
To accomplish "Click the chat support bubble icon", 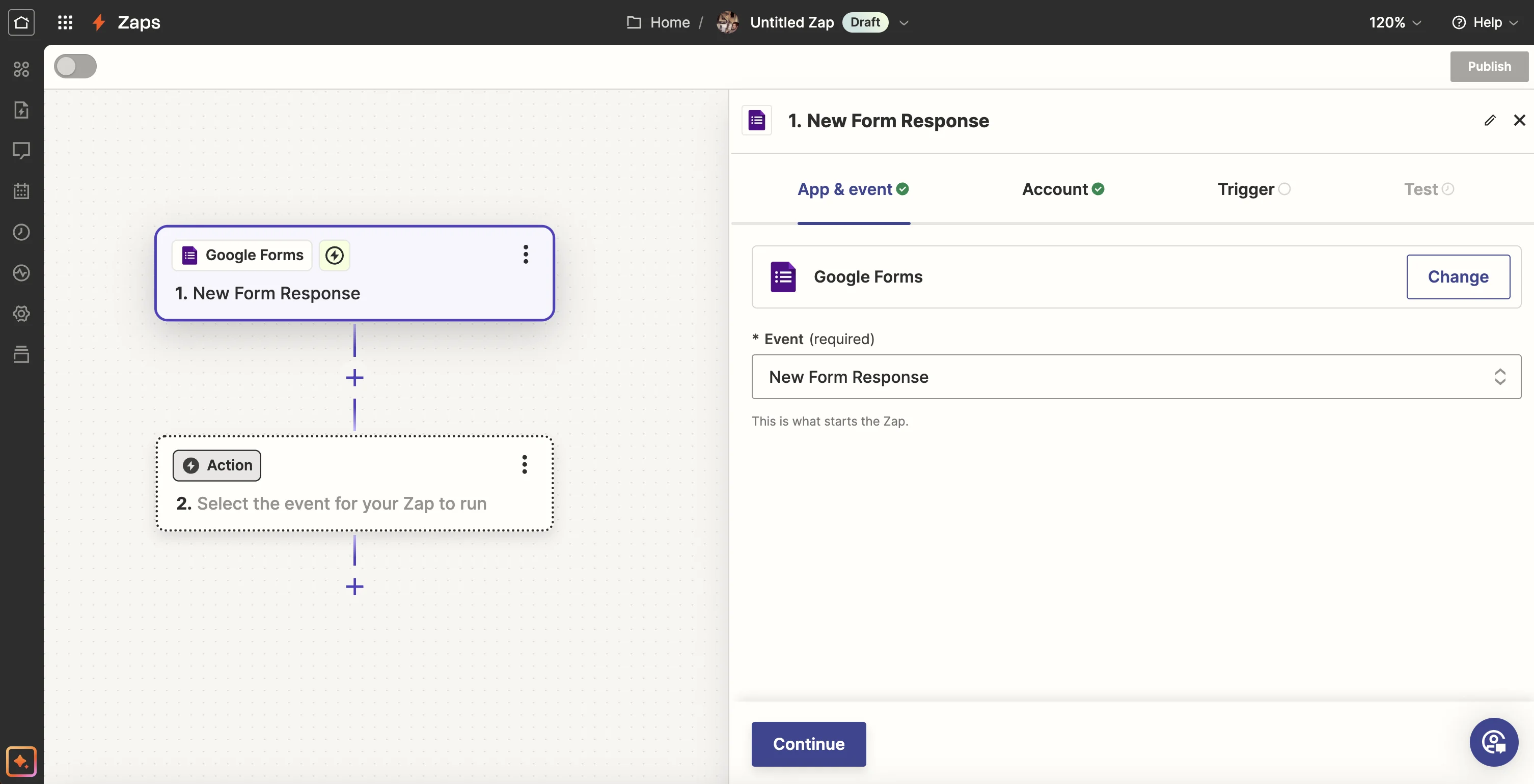I will pos(1493,742).
